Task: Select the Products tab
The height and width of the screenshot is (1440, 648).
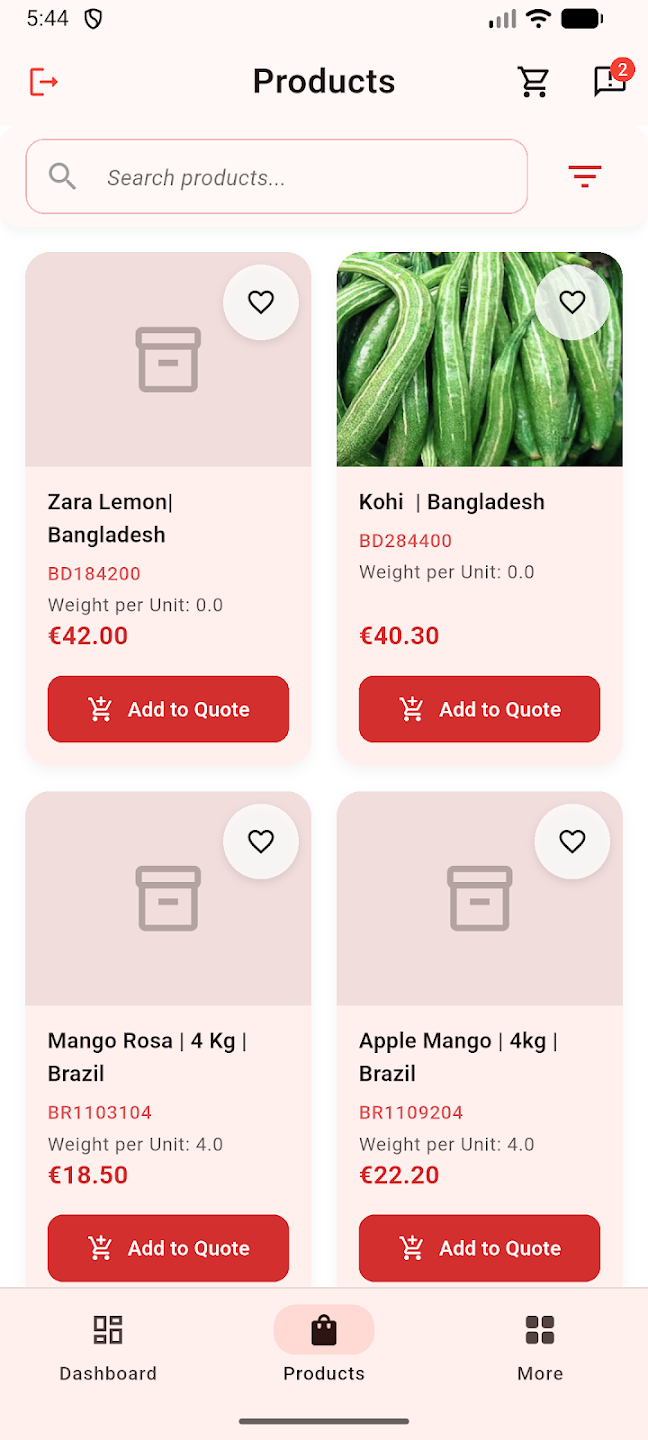Action: point(324,1345)
